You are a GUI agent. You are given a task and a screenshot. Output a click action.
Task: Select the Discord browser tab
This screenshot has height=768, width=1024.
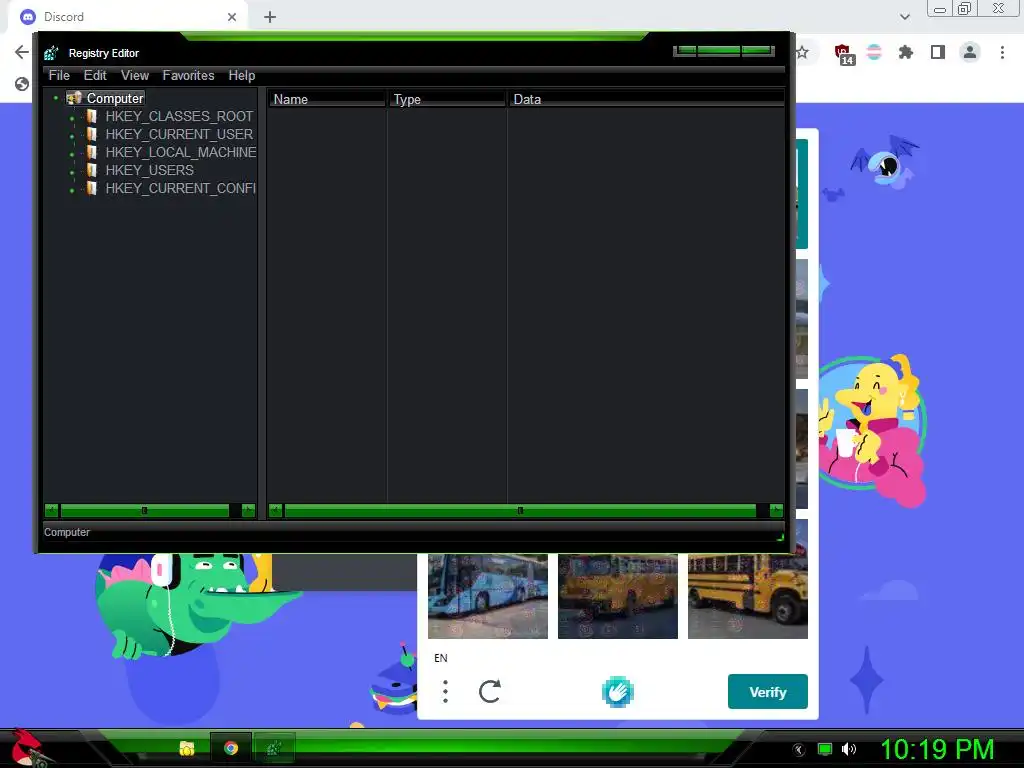[127, 17]
